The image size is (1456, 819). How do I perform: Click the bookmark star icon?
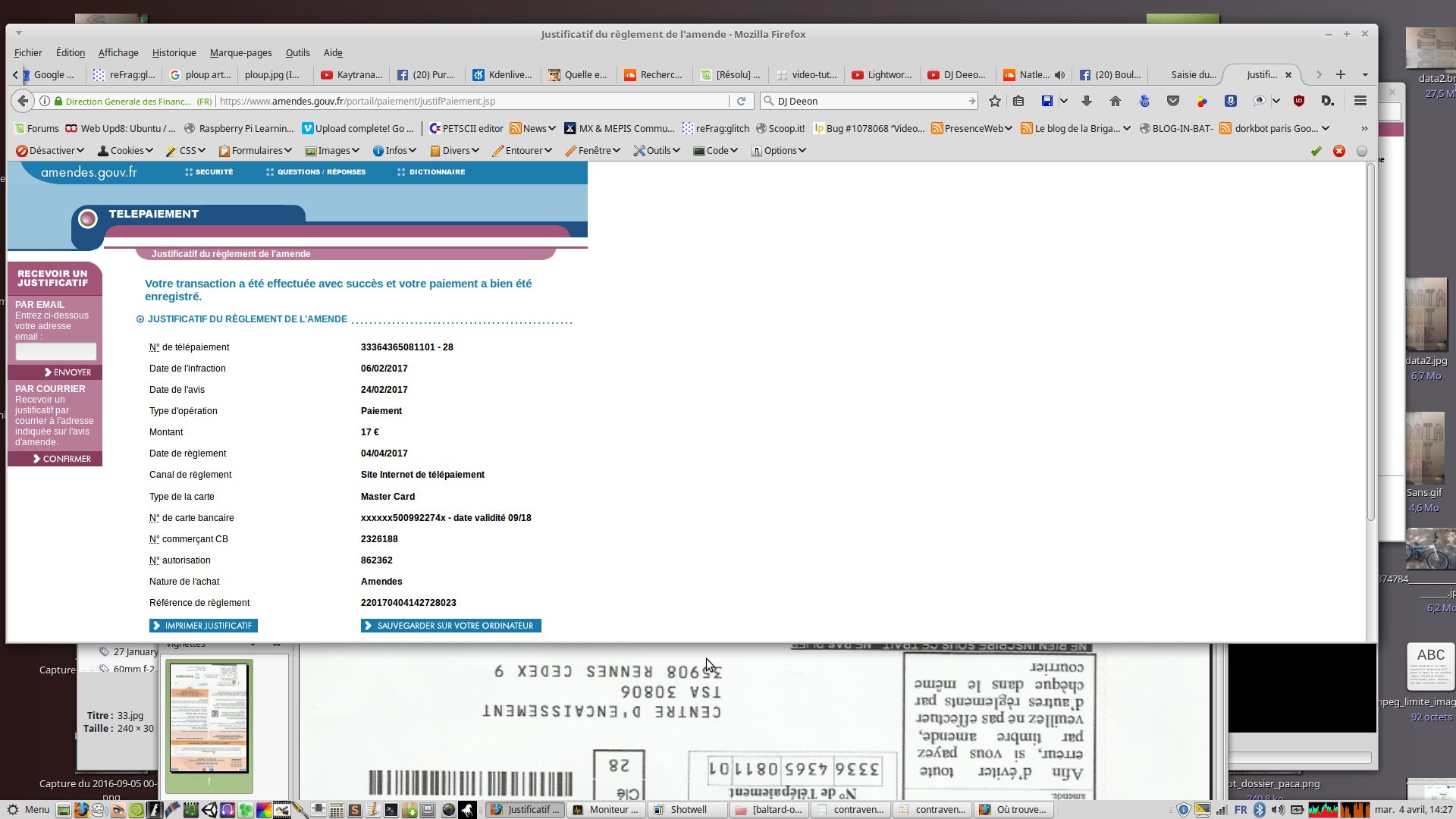coord(995,101)
